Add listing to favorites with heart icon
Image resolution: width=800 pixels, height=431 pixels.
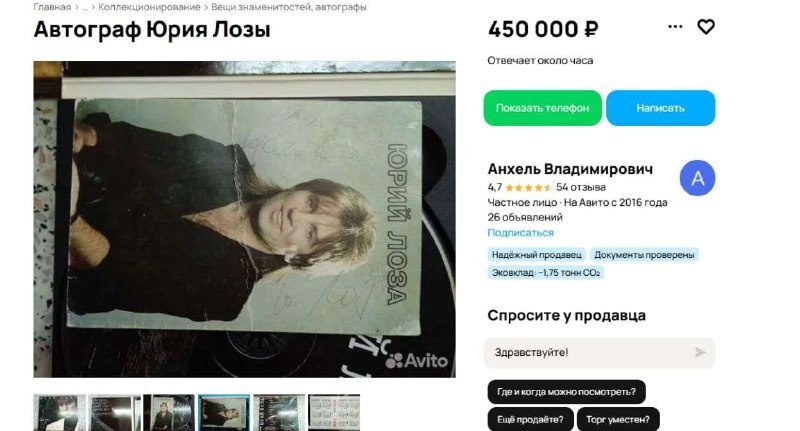click(706, 27)
